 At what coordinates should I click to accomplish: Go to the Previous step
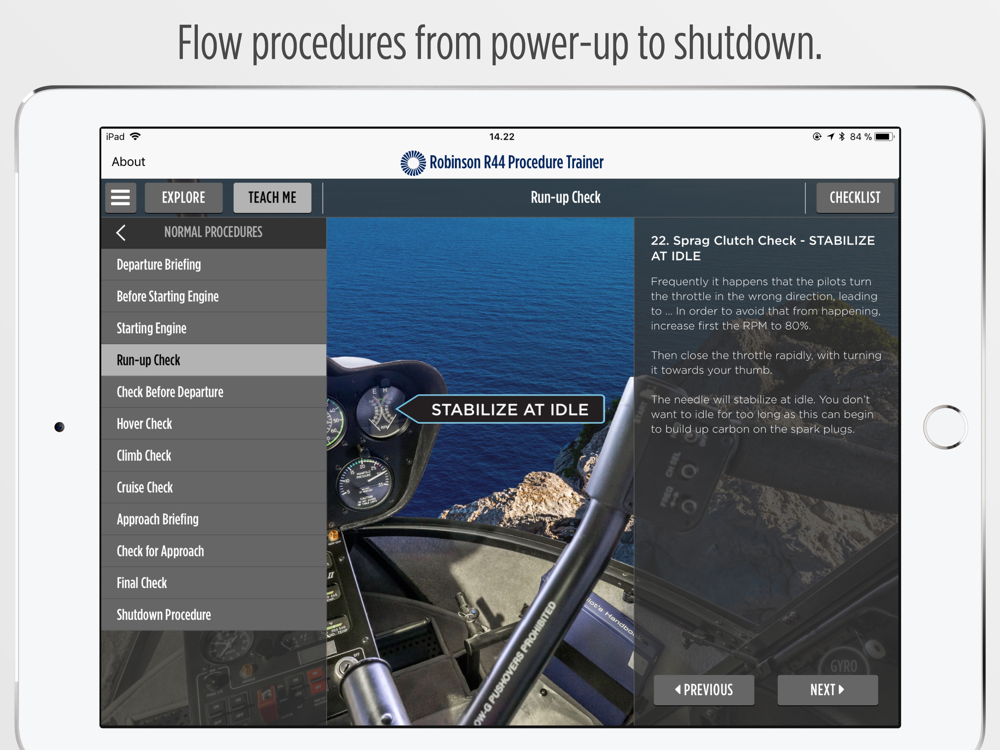[704, 690]
